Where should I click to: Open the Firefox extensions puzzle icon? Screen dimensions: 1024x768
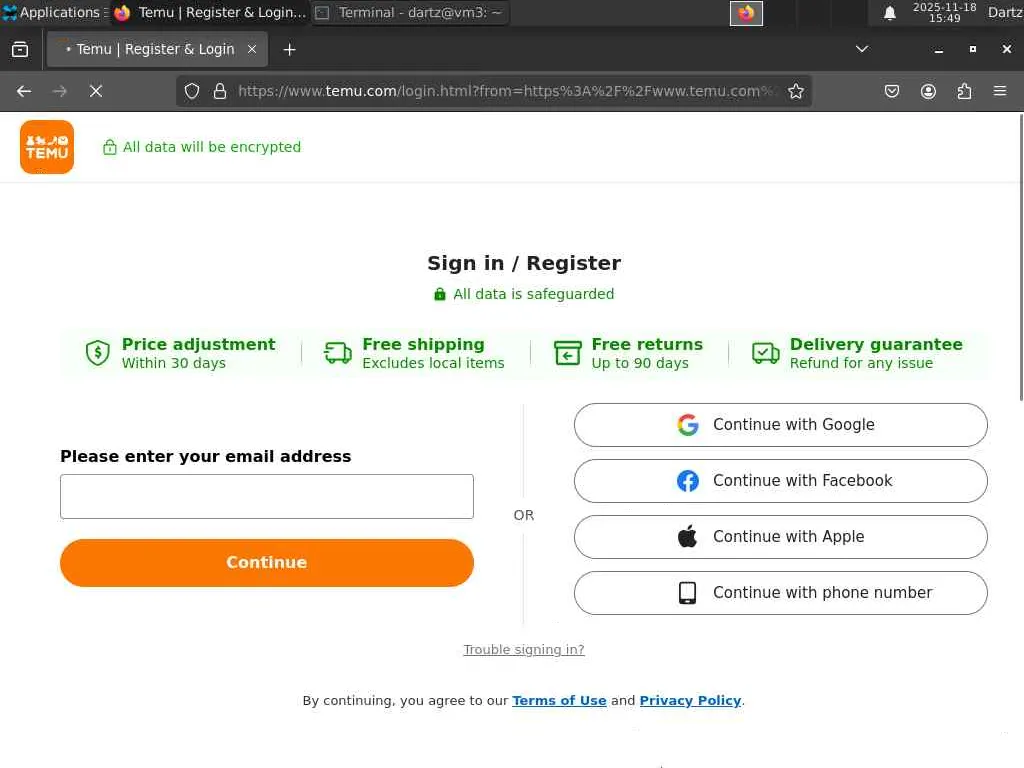click(964, 91)
